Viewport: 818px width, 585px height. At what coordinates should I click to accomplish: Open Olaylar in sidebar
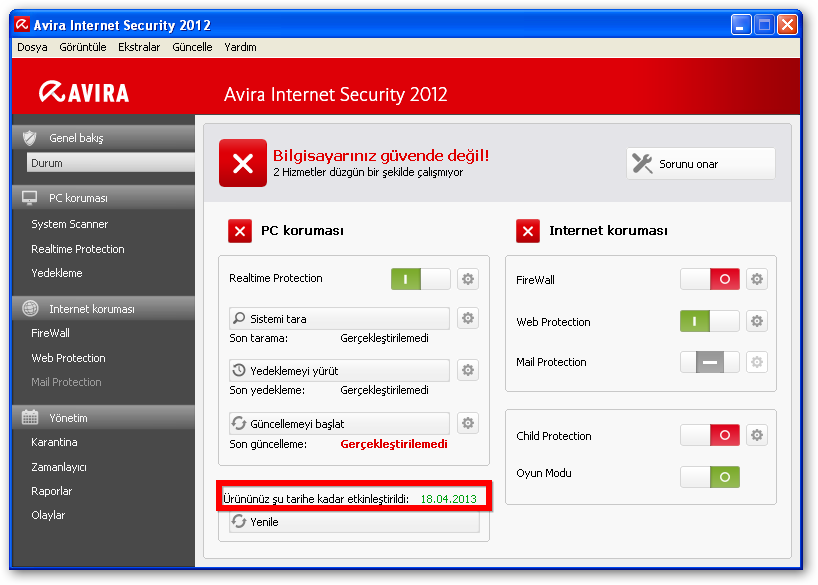(x=48, y=515)
